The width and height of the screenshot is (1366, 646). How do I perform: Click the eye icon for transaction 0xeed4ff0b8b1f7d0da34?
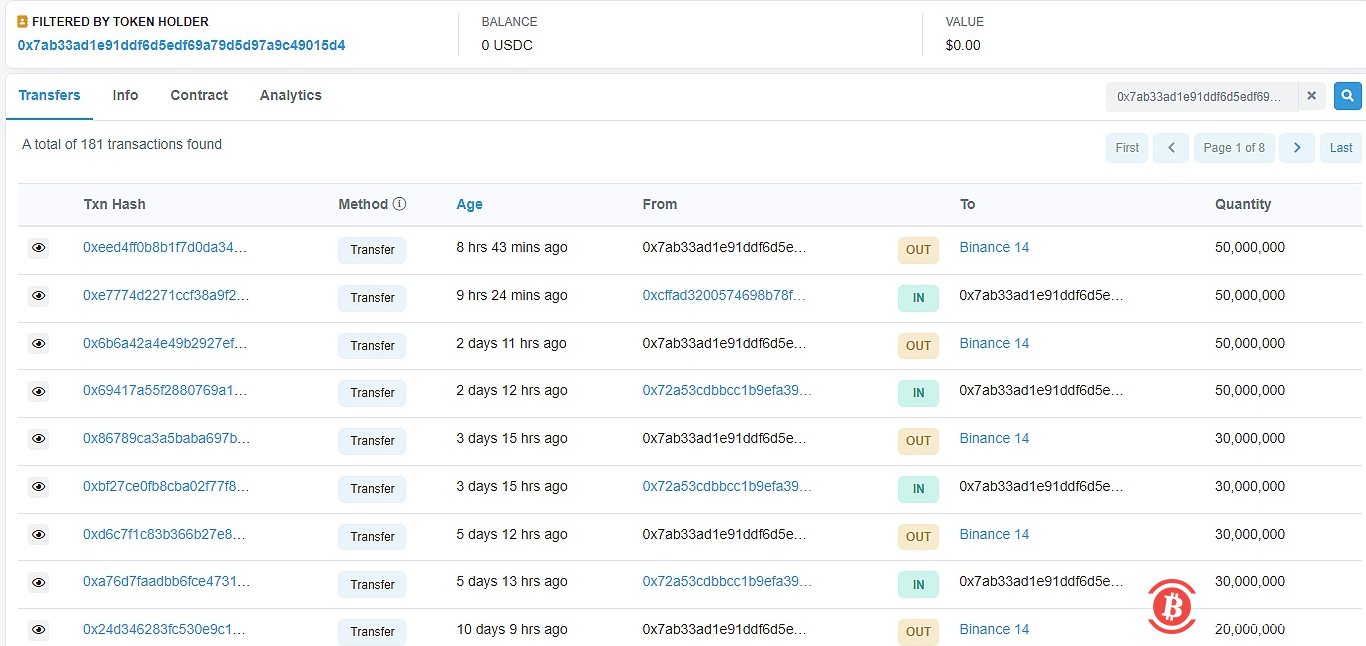38,248
